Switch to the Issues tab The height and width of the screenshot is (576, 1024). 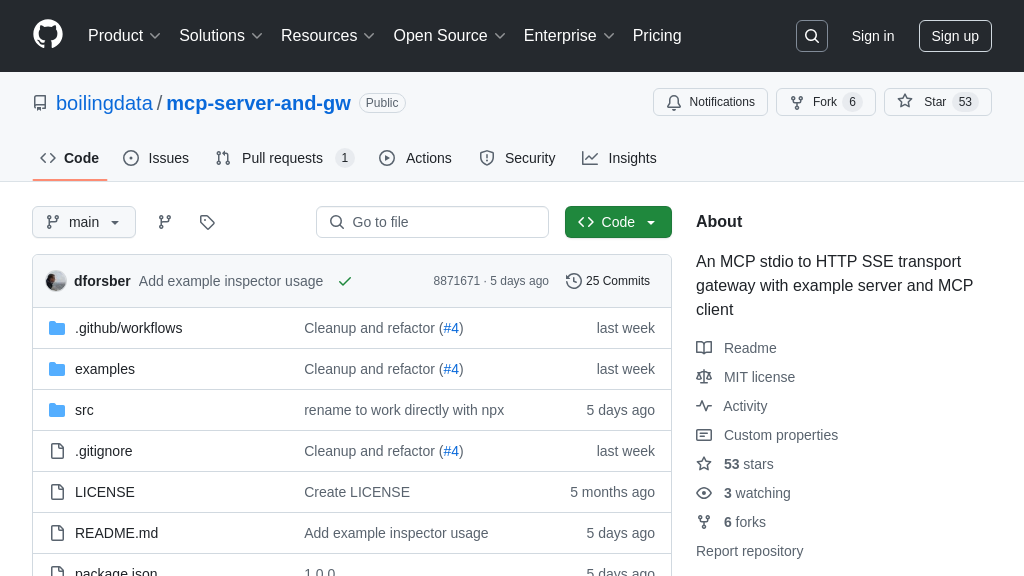(156, 158)
